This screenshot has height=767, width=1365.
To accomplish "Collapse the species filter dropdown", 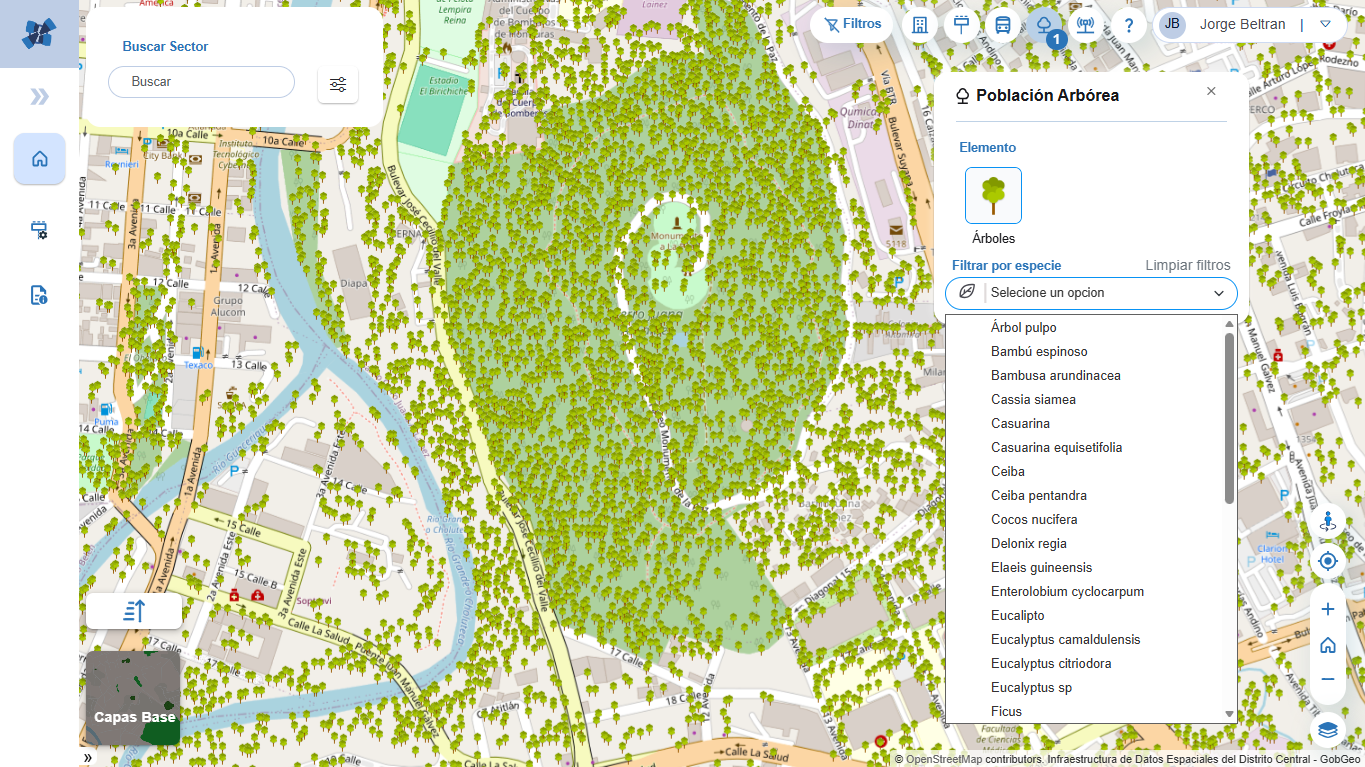I will click(1219, 293).
